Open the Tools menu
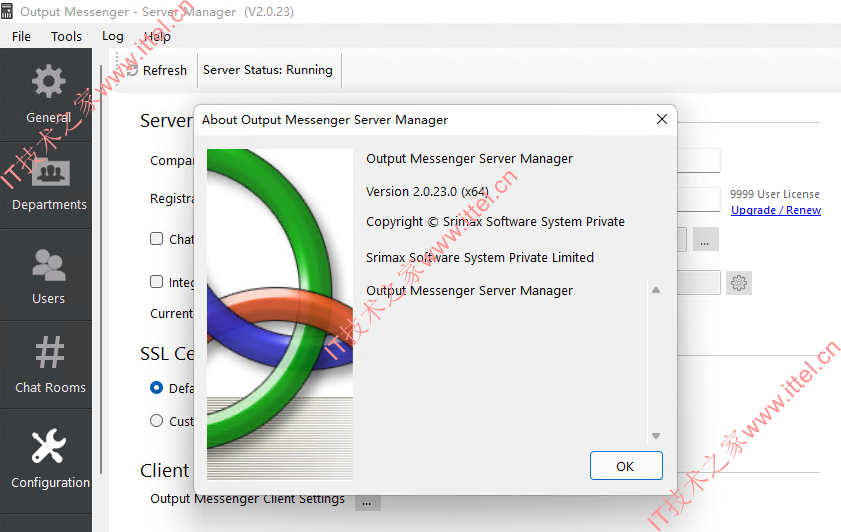This screenshot has width=841, height=532. (67, 36)
